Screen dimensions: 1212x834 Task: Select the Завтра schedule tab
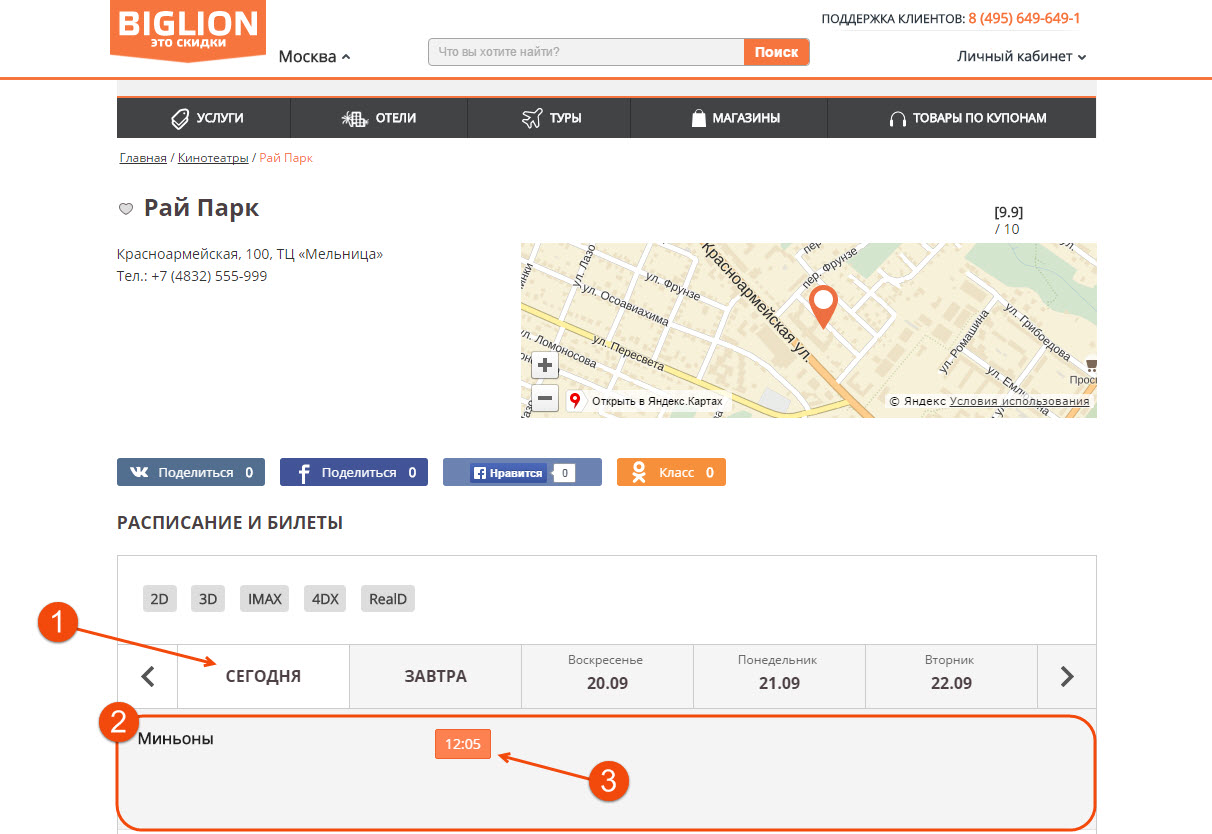point(435,677)
